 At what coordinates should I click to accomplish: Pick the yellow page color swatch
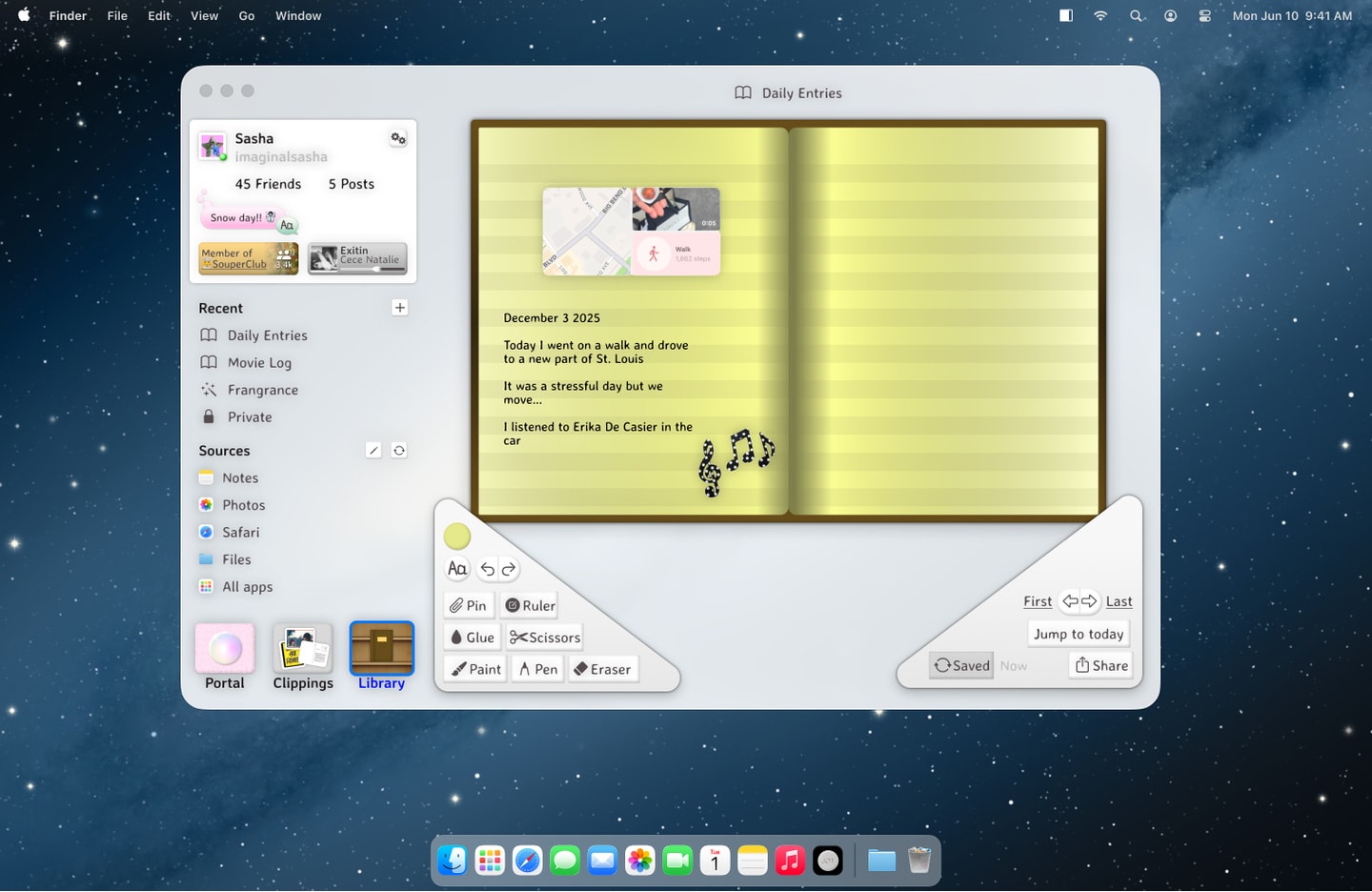457,537
